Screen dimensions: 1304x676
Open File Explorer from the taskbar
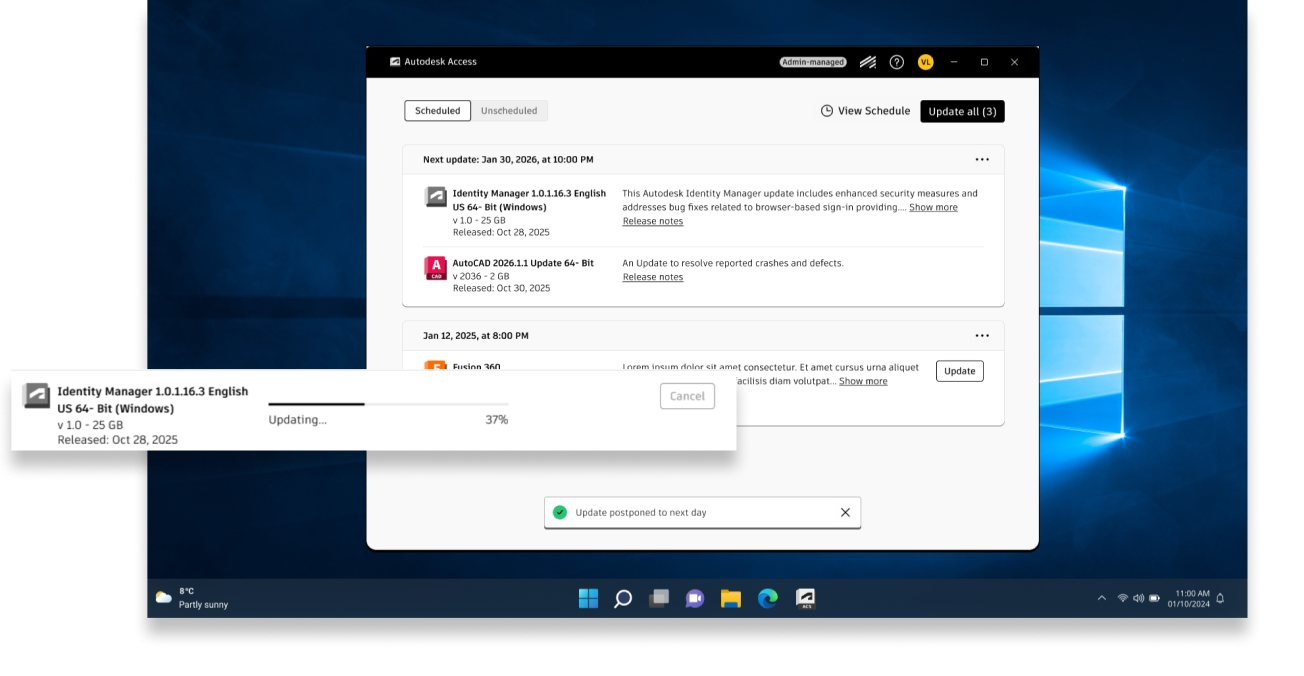pyautogui.click(x=731, y=599)
